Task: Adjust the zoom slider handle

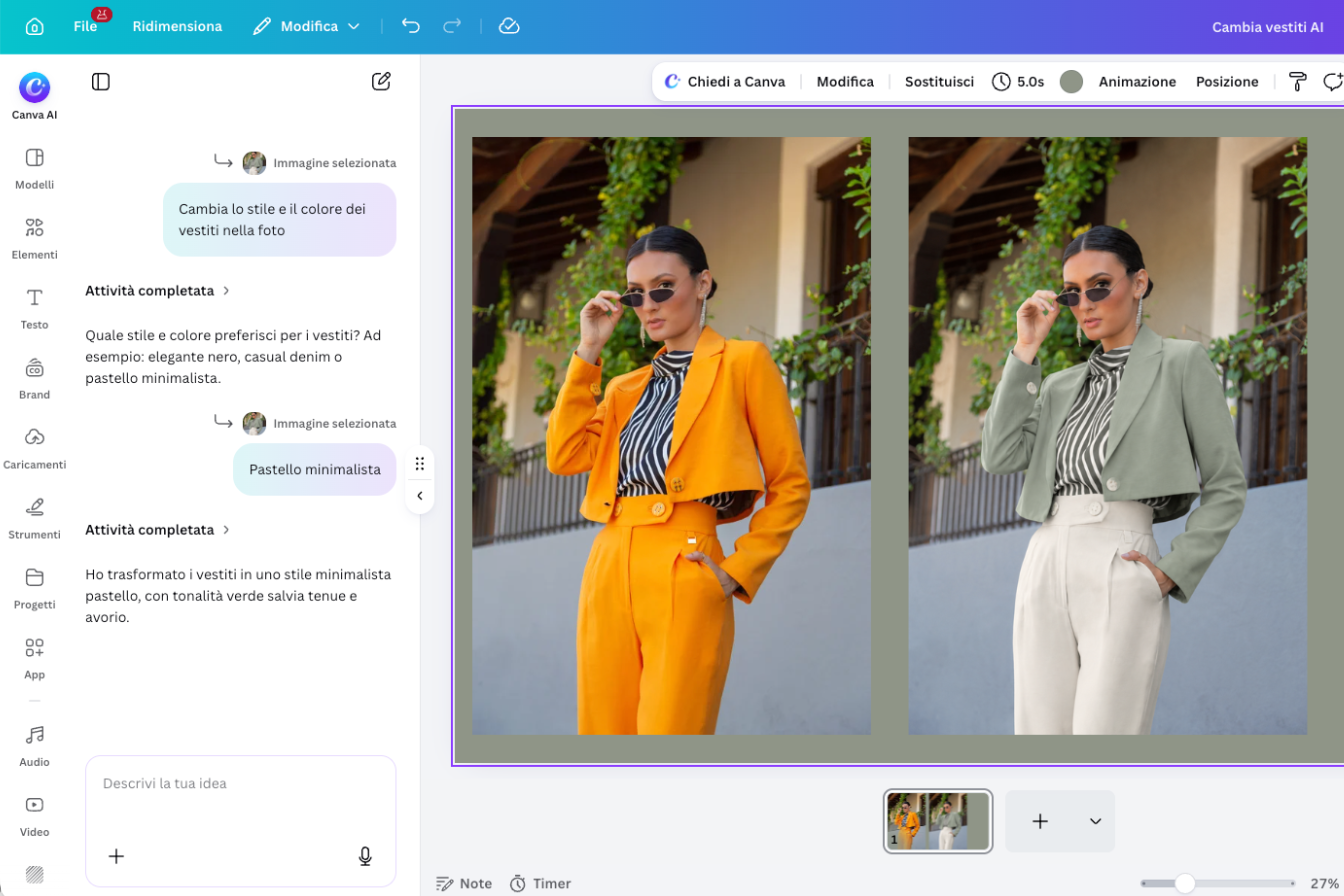Action: pyautogui.click(x=1185, y=883)
